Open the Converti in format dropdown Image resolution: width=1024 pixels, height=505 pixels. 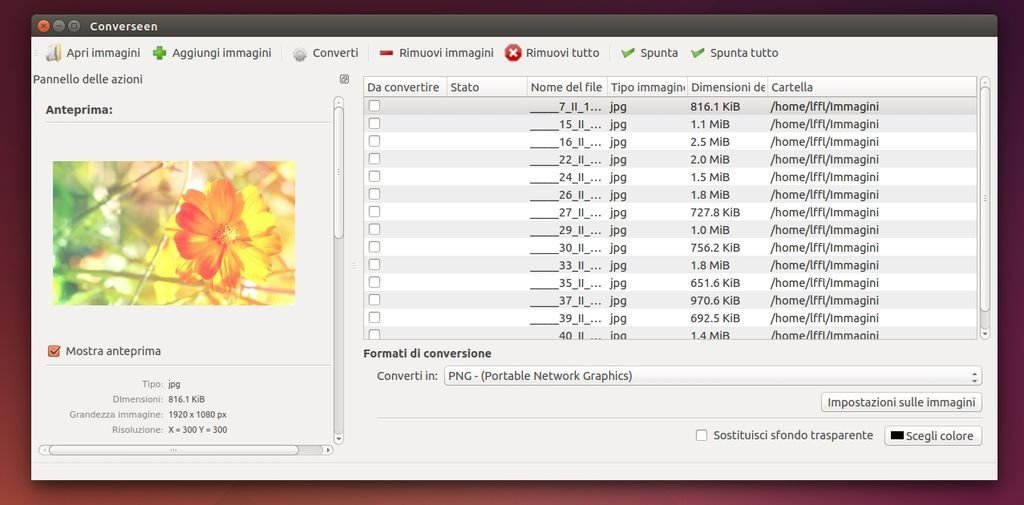712,376
